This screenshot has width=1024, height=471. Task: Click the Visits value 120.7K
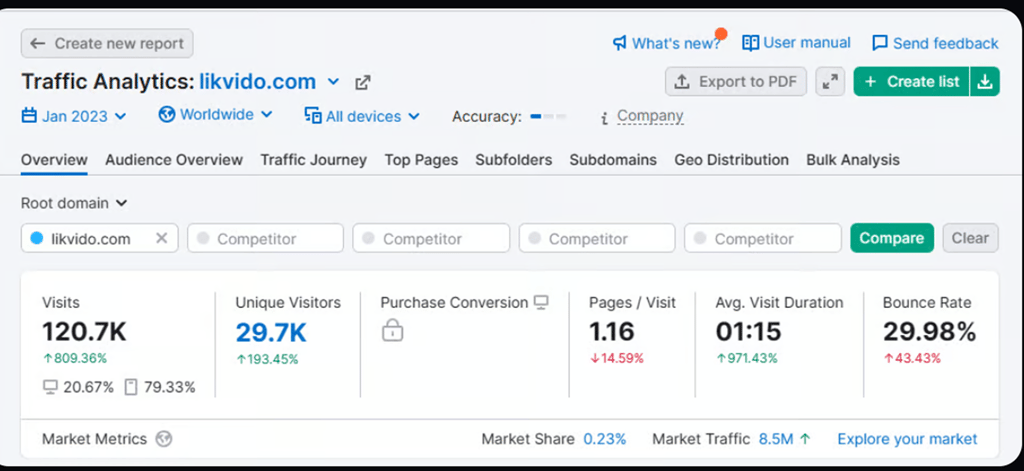[x=85, y=333]
